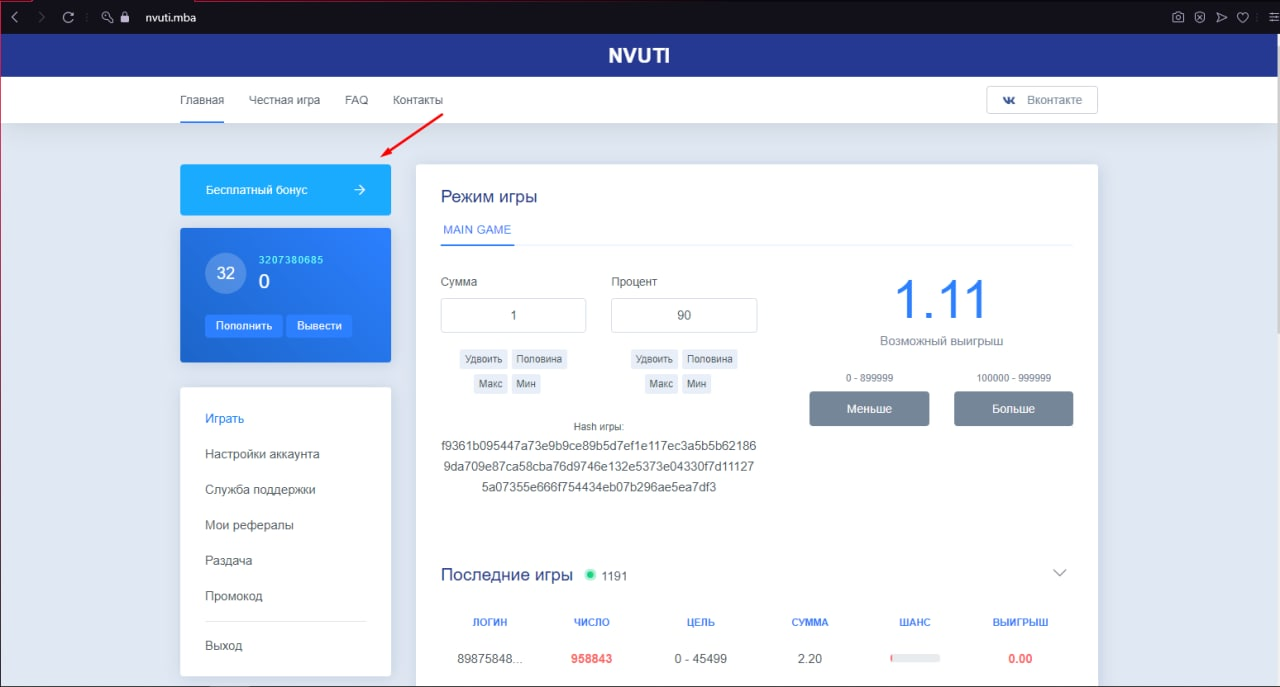This screenshot has height=687, width=1280.
Task: Click Мин under the Процент field
Action: (x=697, y=384)
